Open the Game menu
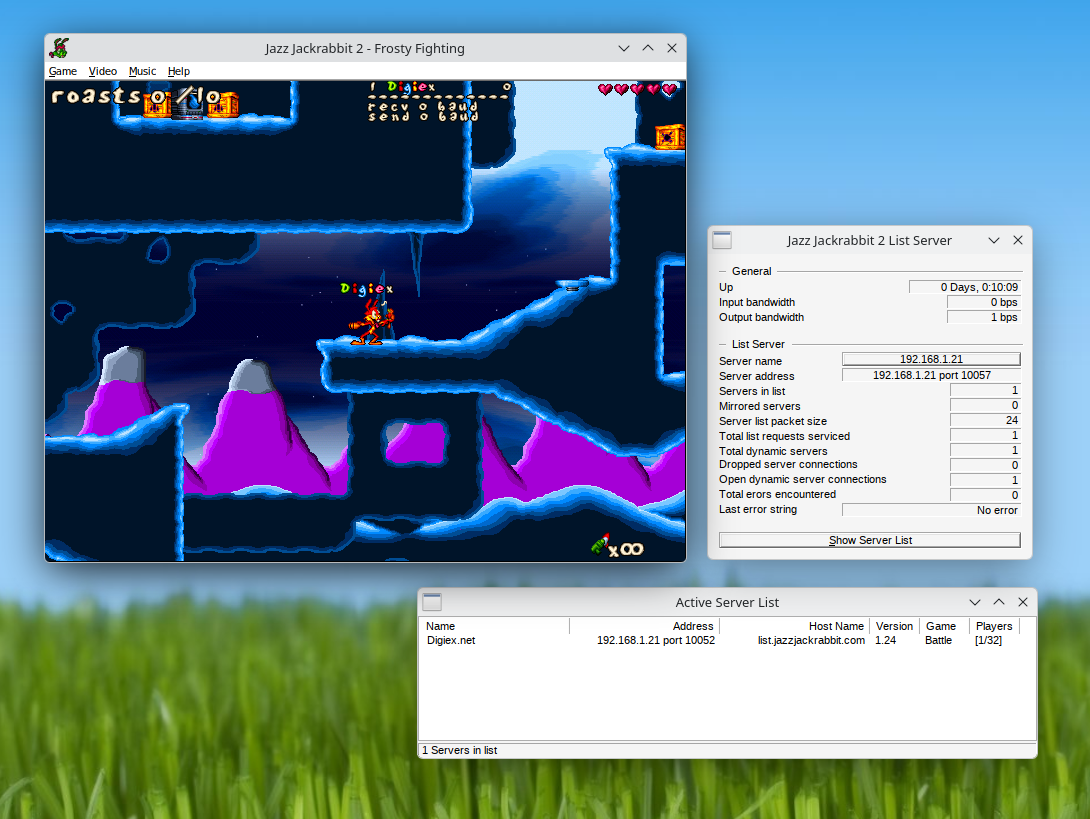 coord(63,71)
